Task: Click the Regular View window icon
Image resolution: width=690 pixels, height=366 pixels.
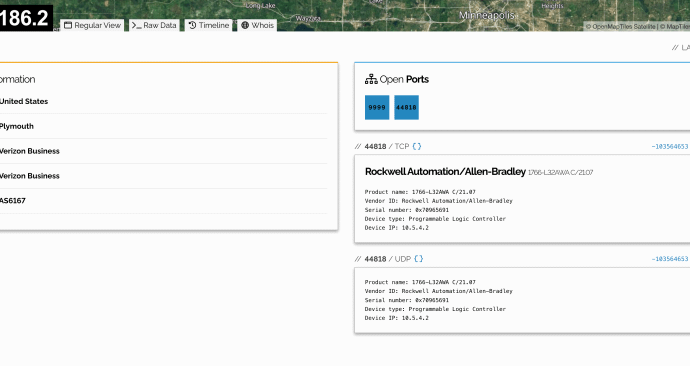Action: tap(68, 26)
